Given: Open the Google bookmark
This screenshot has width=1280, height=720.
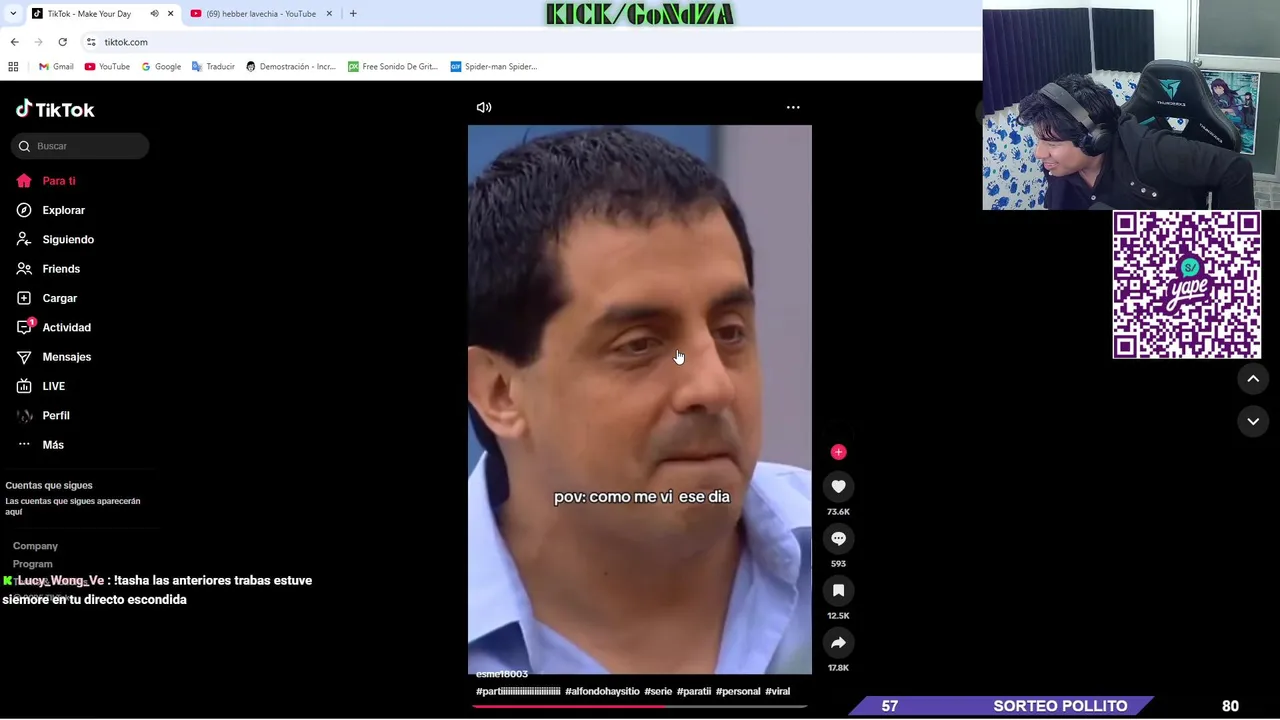Looking at the screenshot, I should pyautogui.click(x=161, y=67).
